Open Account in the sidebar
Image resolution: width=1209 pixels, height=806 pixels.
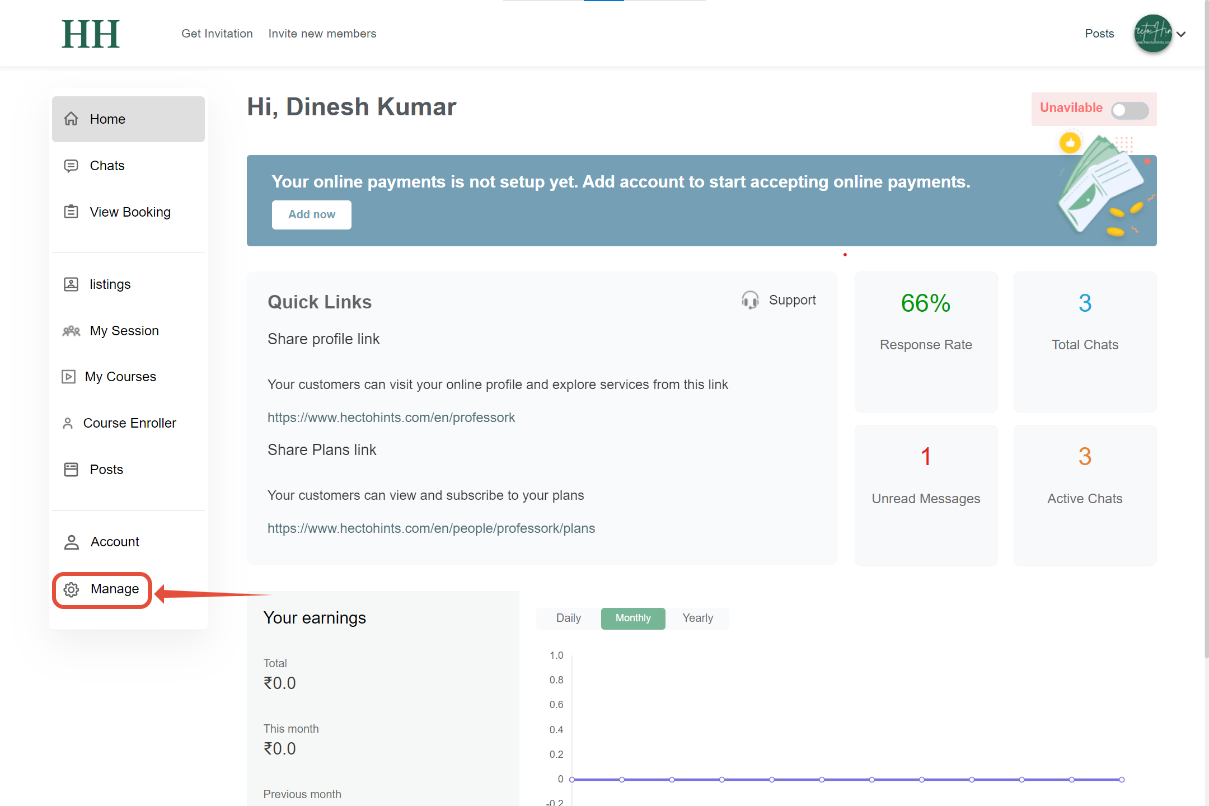click(x=128, y=542)
